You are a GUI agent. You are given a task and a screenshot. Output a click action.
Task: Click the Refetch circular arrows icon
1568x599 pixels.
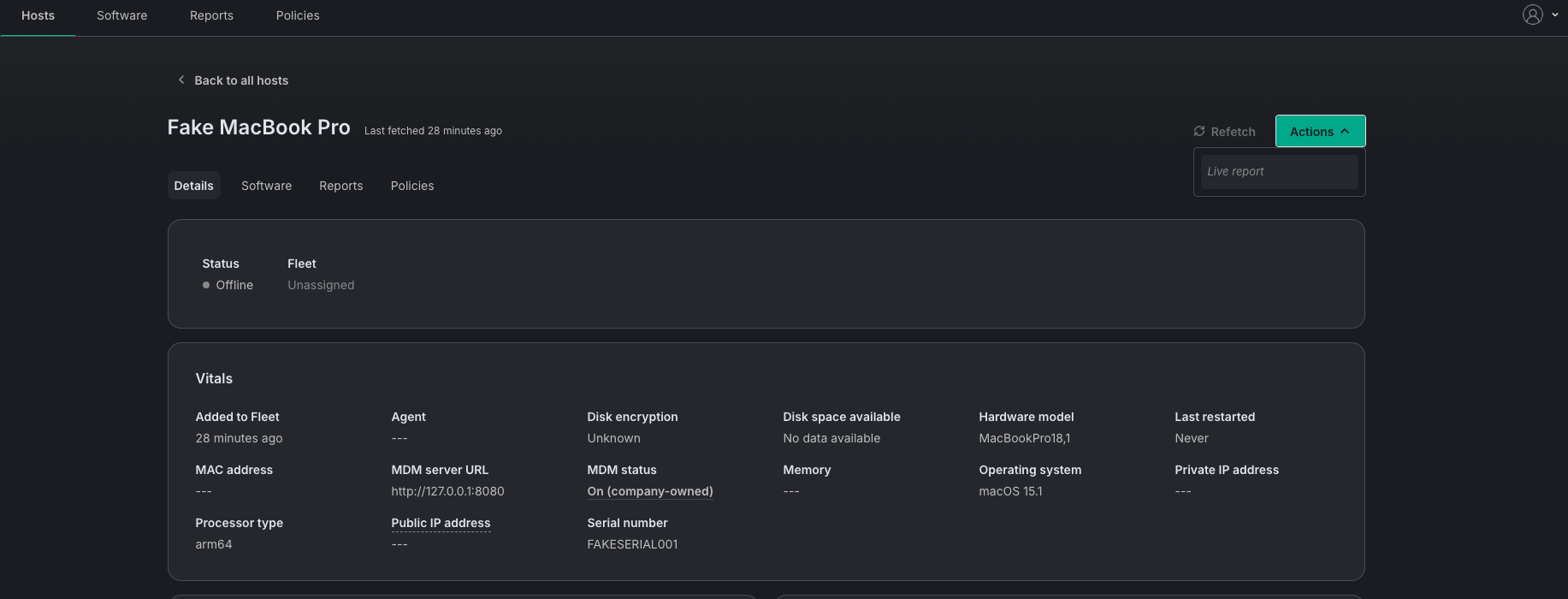[x=1199, y=131]
